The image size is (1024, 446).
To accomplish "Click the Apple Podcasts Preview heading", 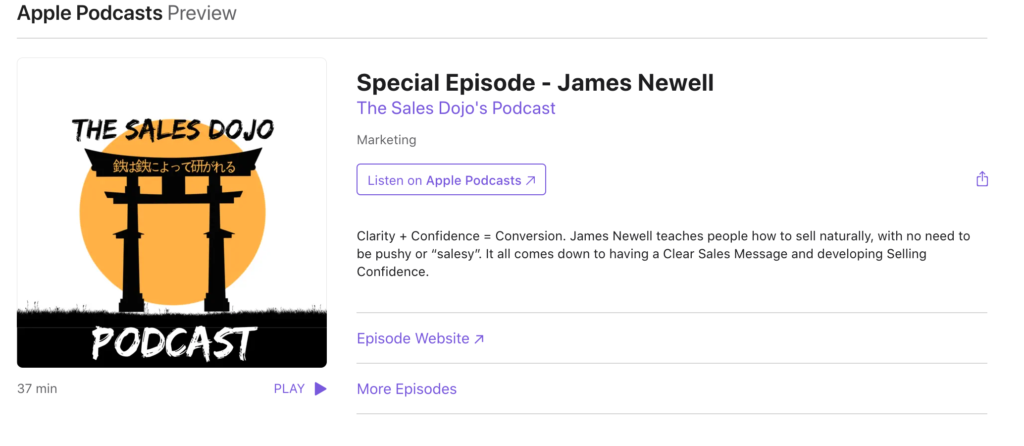I will pyautogui.click(x=127, y=13).
